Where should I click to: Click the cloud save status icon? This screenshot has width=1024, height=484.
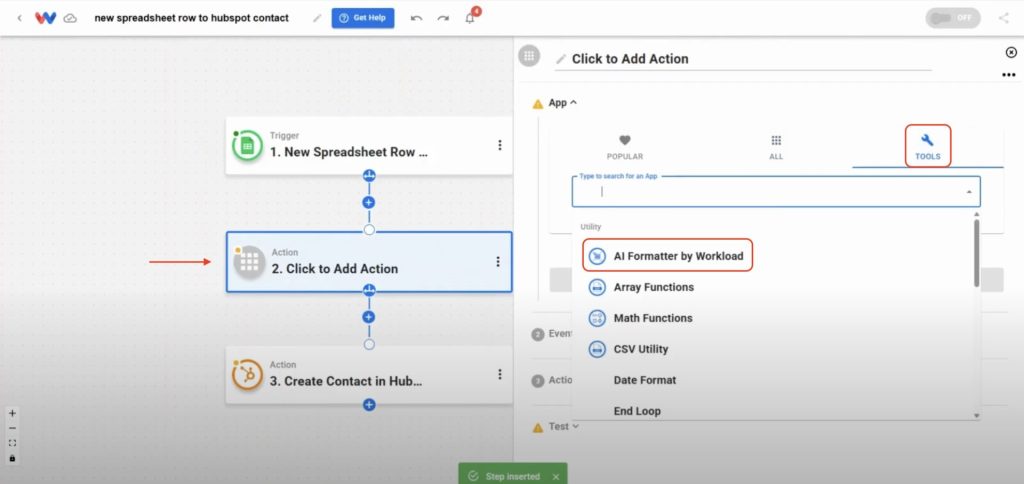pyautogui.click(x=70, y=18)
